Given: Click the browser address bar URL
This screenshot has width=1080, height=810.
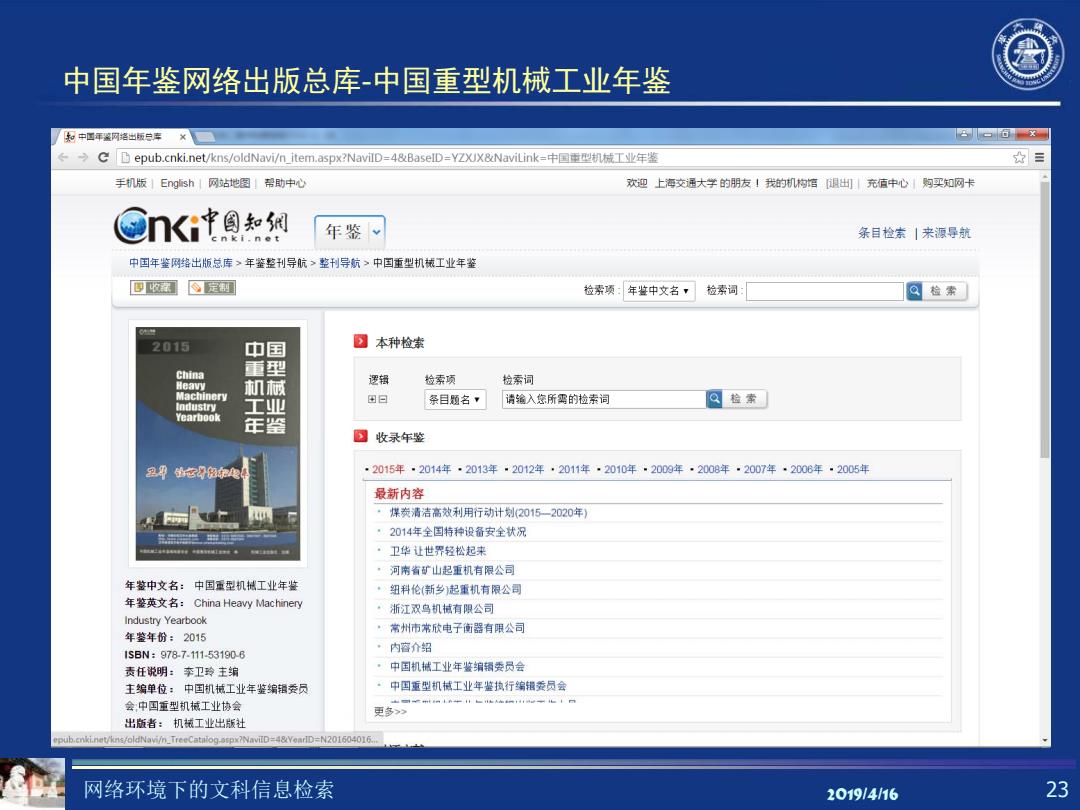Looking at the screenshot, I should pos(396,158).
